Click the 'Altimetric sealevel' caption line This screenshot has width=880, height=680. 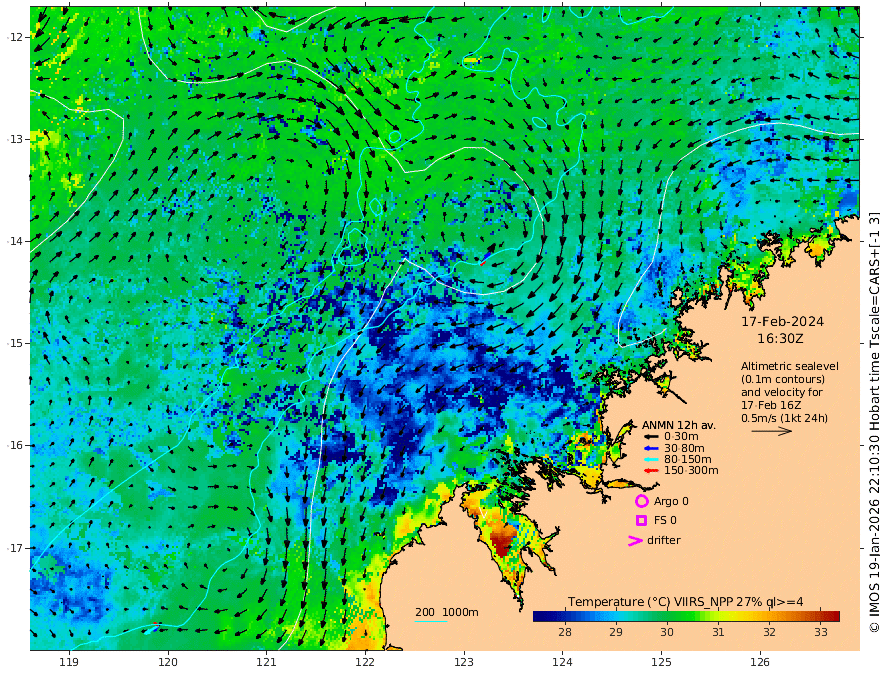pos(790,366)
